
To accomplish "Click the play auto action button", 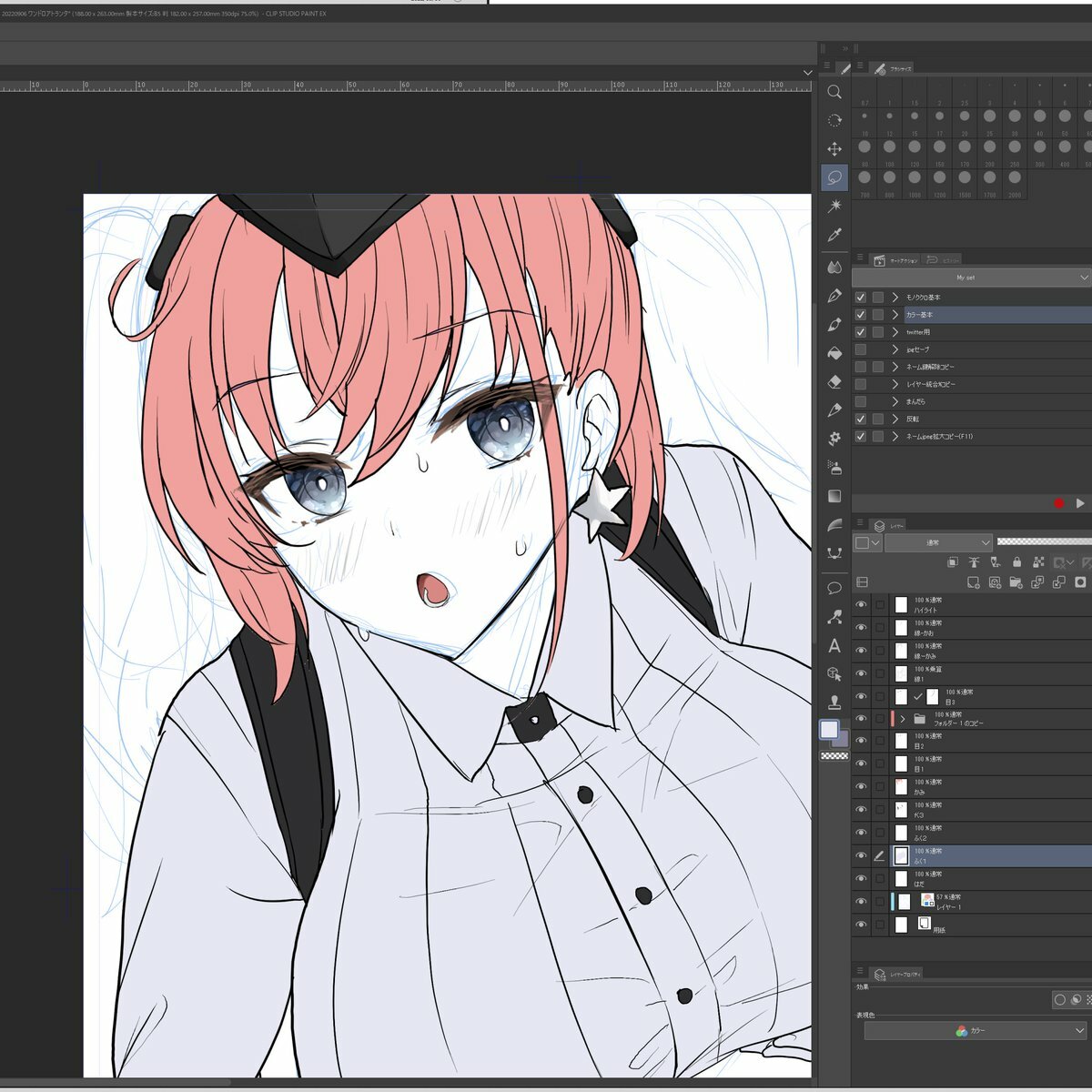I will (x=1080, y=503).
